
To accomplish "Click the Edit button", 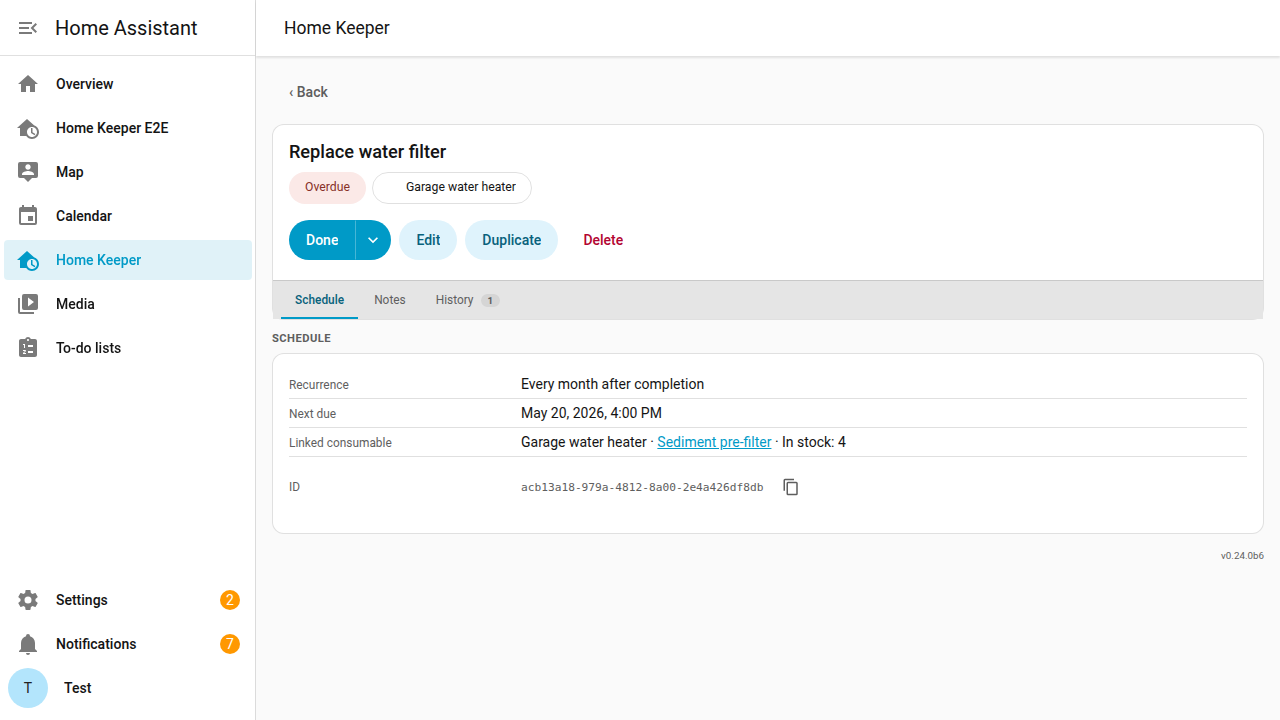I will point(428,240).
